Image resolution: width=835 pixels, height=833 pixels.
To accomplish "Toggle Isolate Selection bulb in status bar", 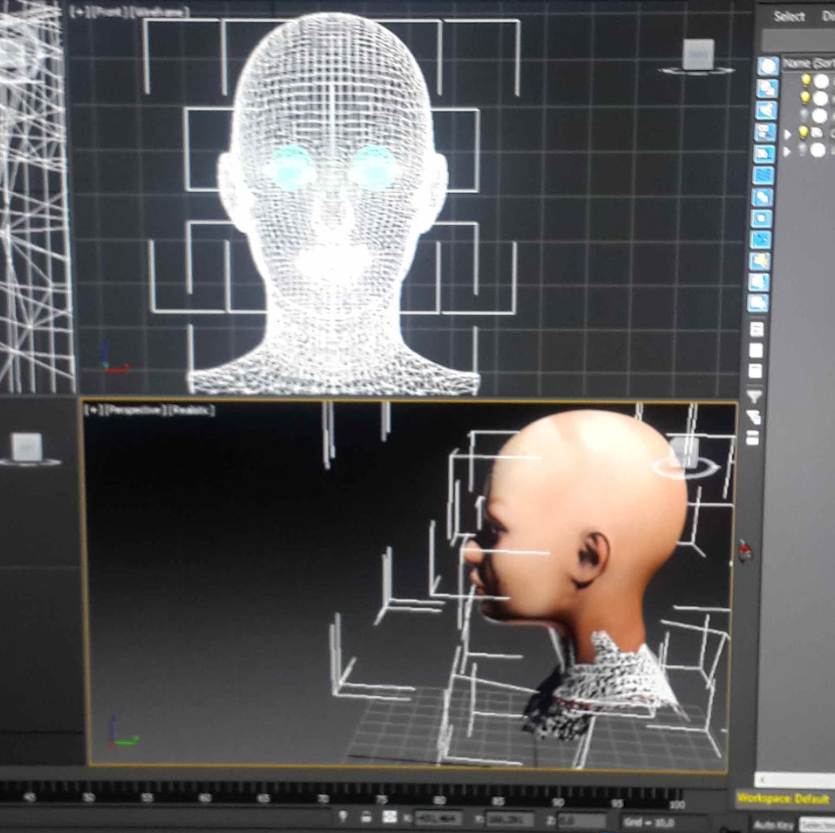I will pyautogui.click(x=343, y=816).
